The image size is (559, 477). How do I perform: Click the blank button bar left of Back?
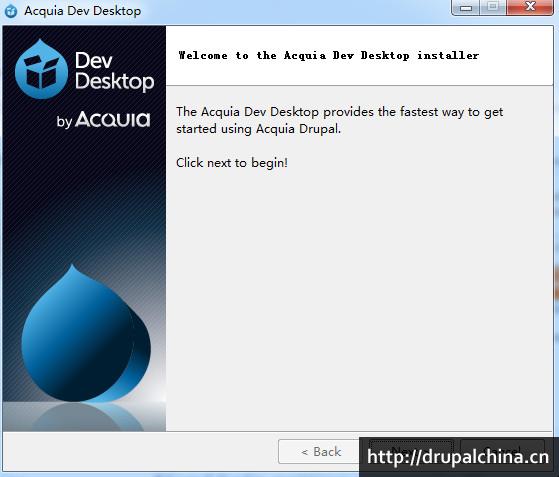tap(140, 451)
